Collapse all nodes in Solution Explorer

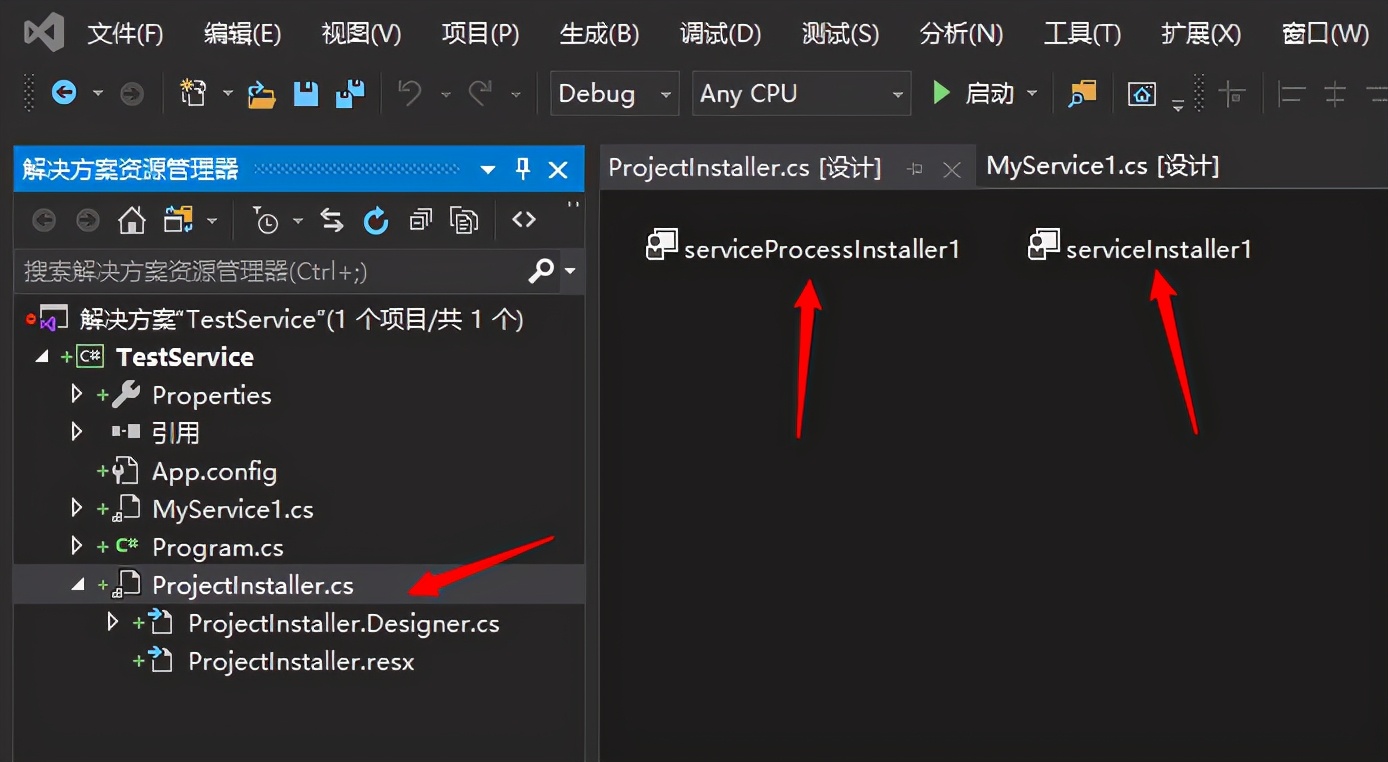coord(421,220)
